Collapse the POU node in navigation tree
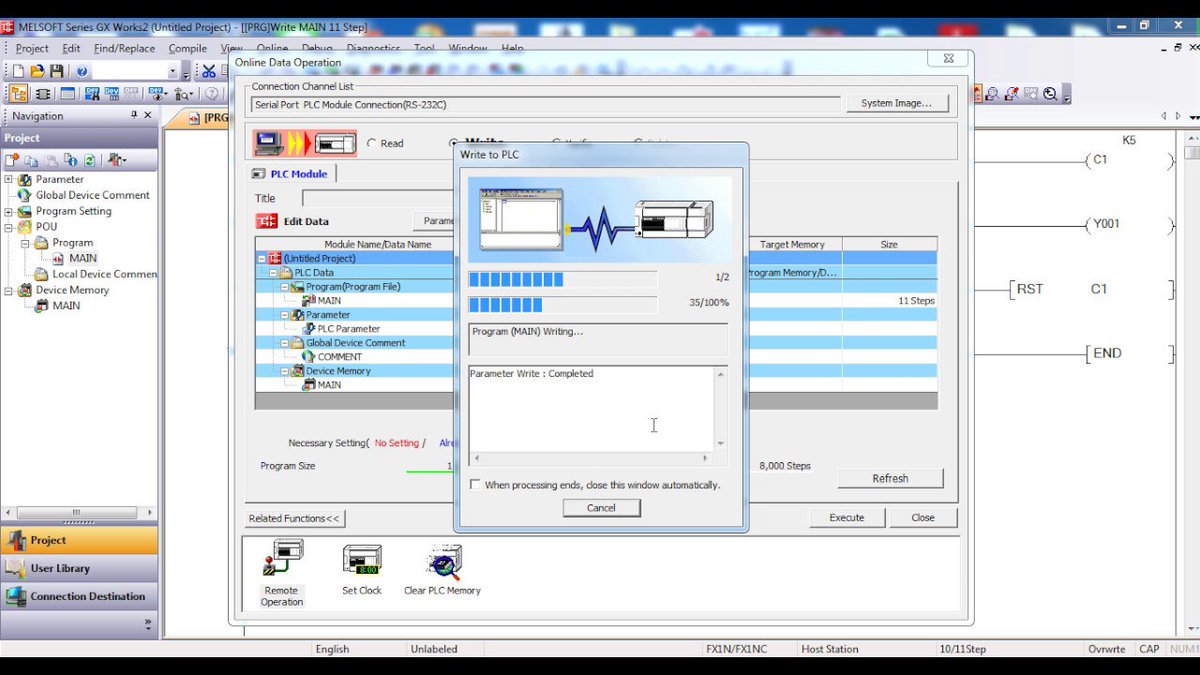1200x675 pixels. point(9,227)
